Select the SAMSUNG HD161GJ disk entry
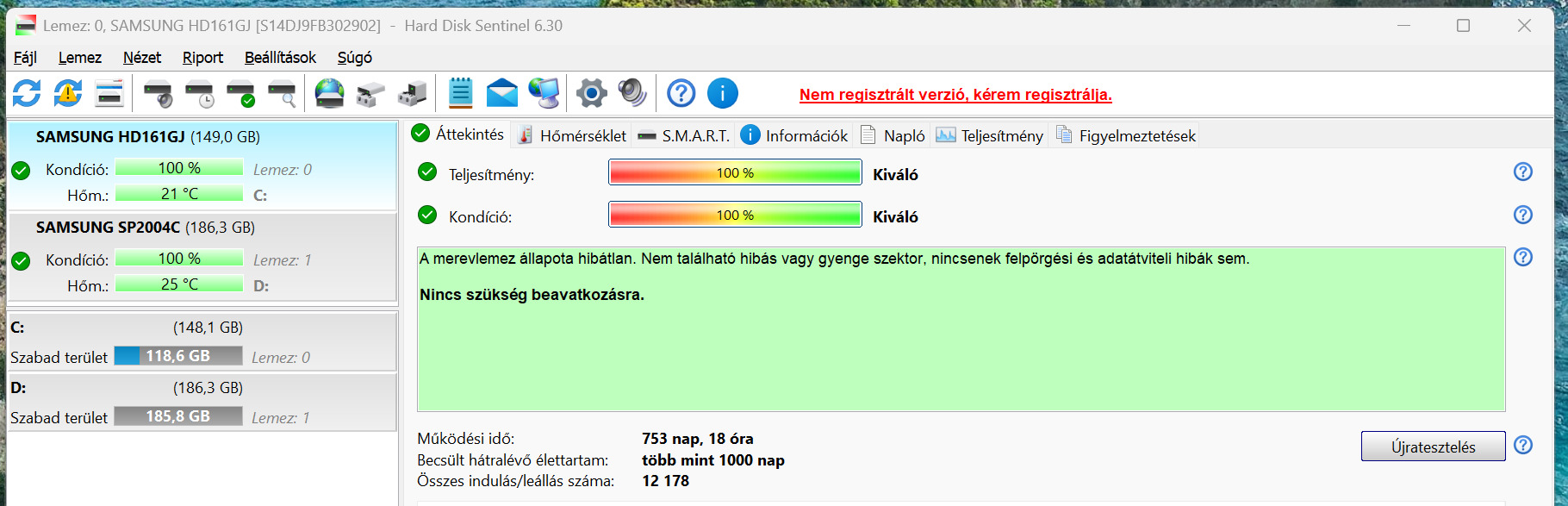The width and height of the screenshot is (1568, 506). 202,166
